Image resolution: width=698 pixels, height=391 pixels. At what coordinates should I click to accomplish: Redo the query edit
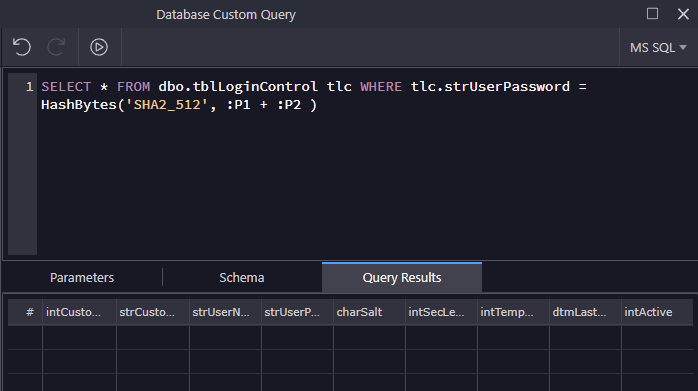point(57,47)
